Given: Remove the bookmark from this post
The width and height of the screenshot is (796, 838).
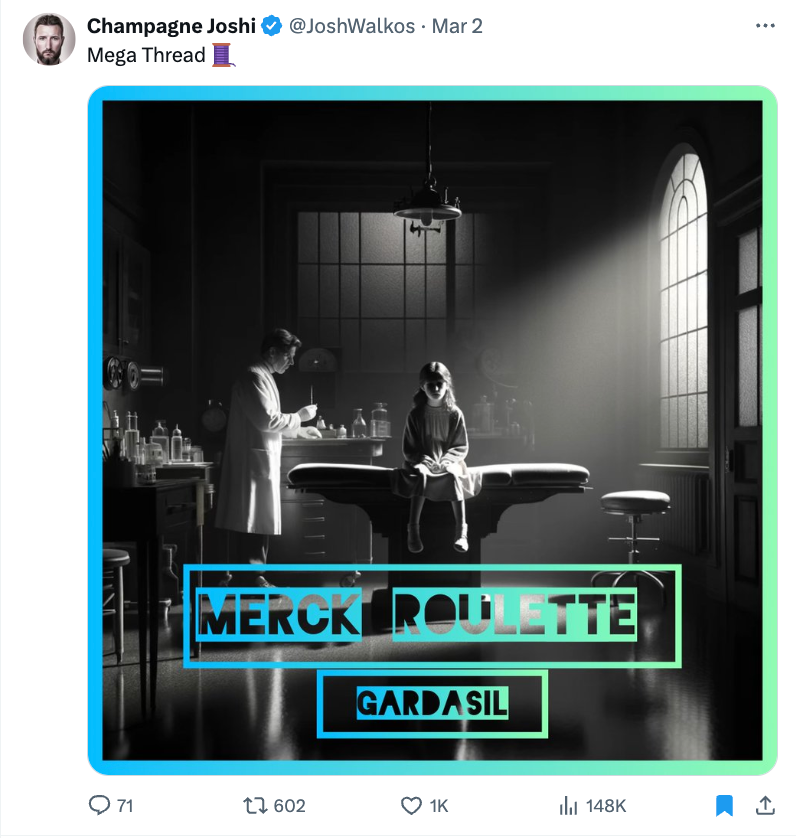Looking at the screenshot, I should coord(725,805).
